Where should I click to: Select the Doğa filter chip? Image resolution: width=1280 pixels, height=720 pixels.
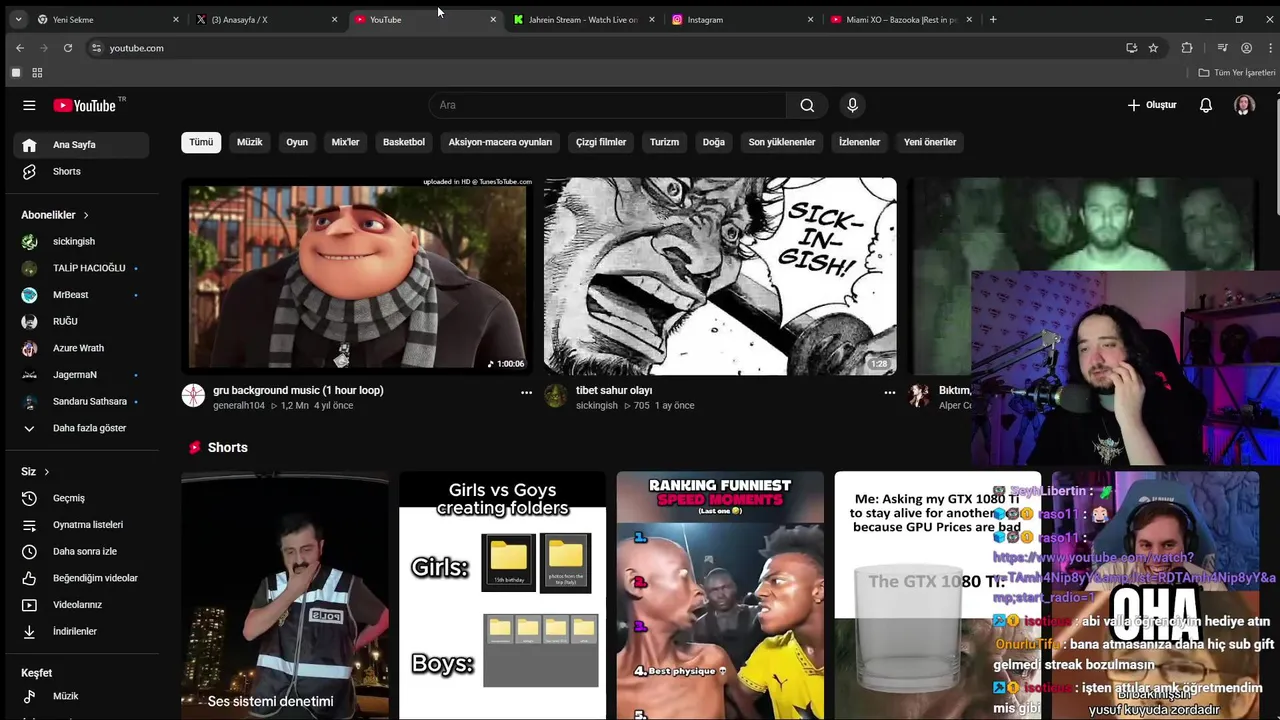click(714, 142)
